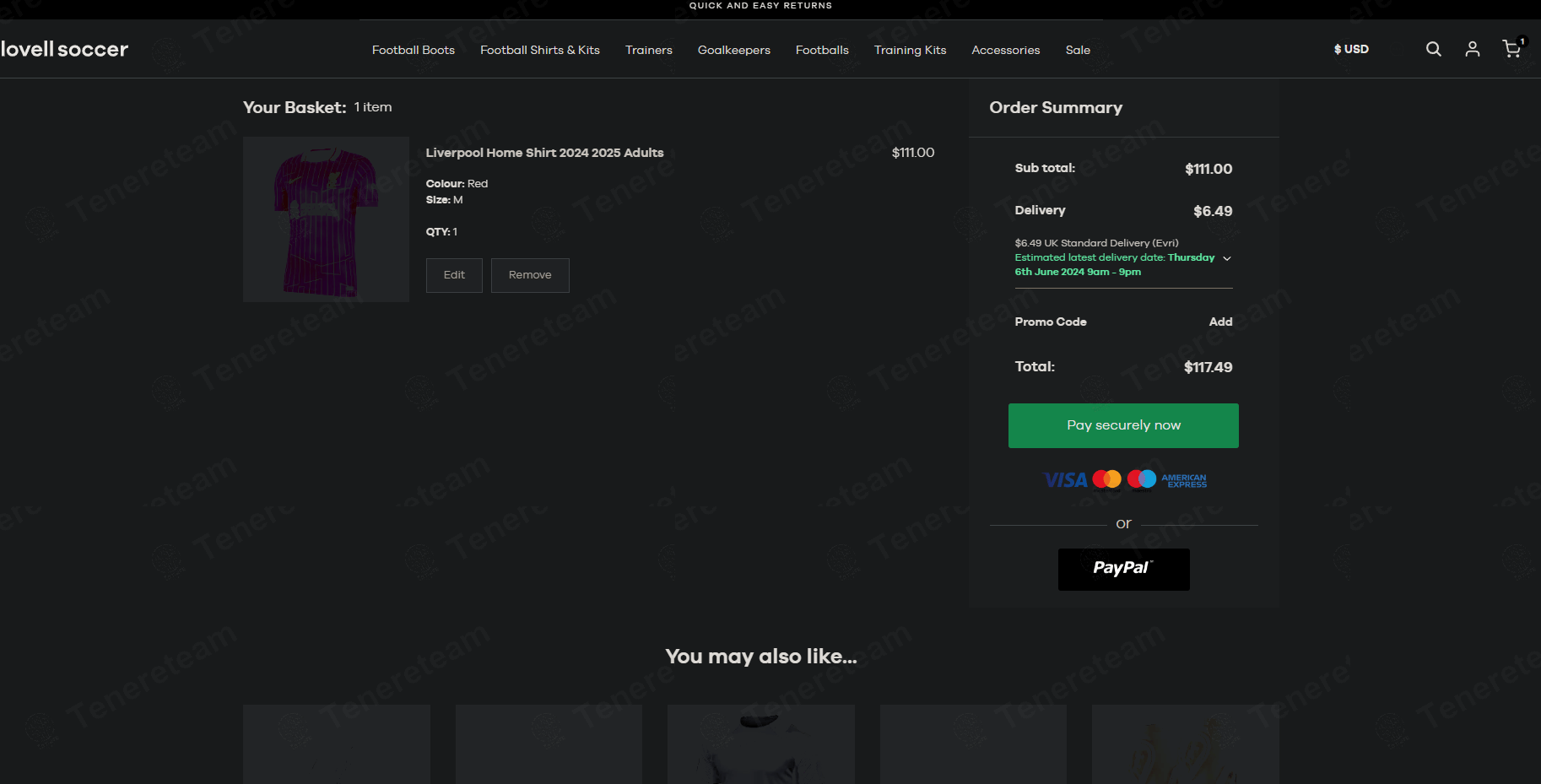1541x784 pixels.
Task: Click the lovell soccer logo
Action: pyautogui.click(x=64, y=49)
